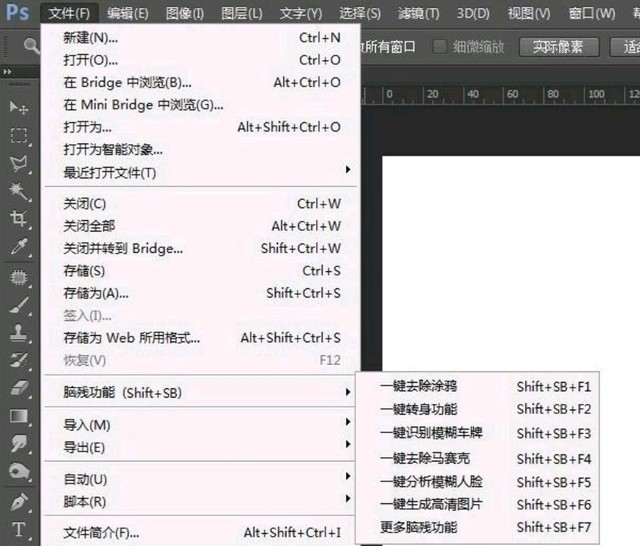Open the 文字(Y) menu
Viewport: 640px width, 546px height.
pyautogui.click(x=301, y=14)
